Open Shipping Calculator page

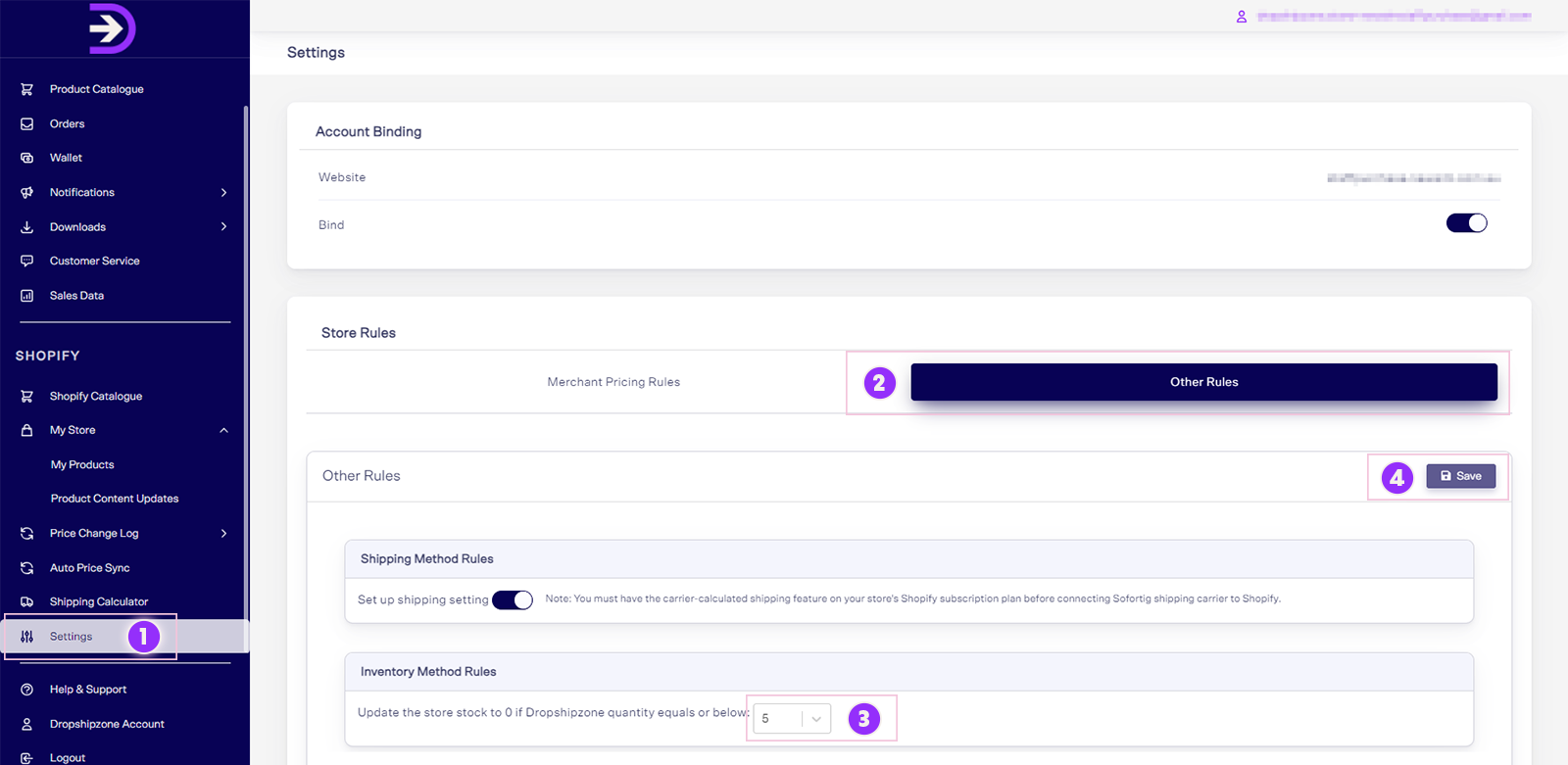point(99,602)
